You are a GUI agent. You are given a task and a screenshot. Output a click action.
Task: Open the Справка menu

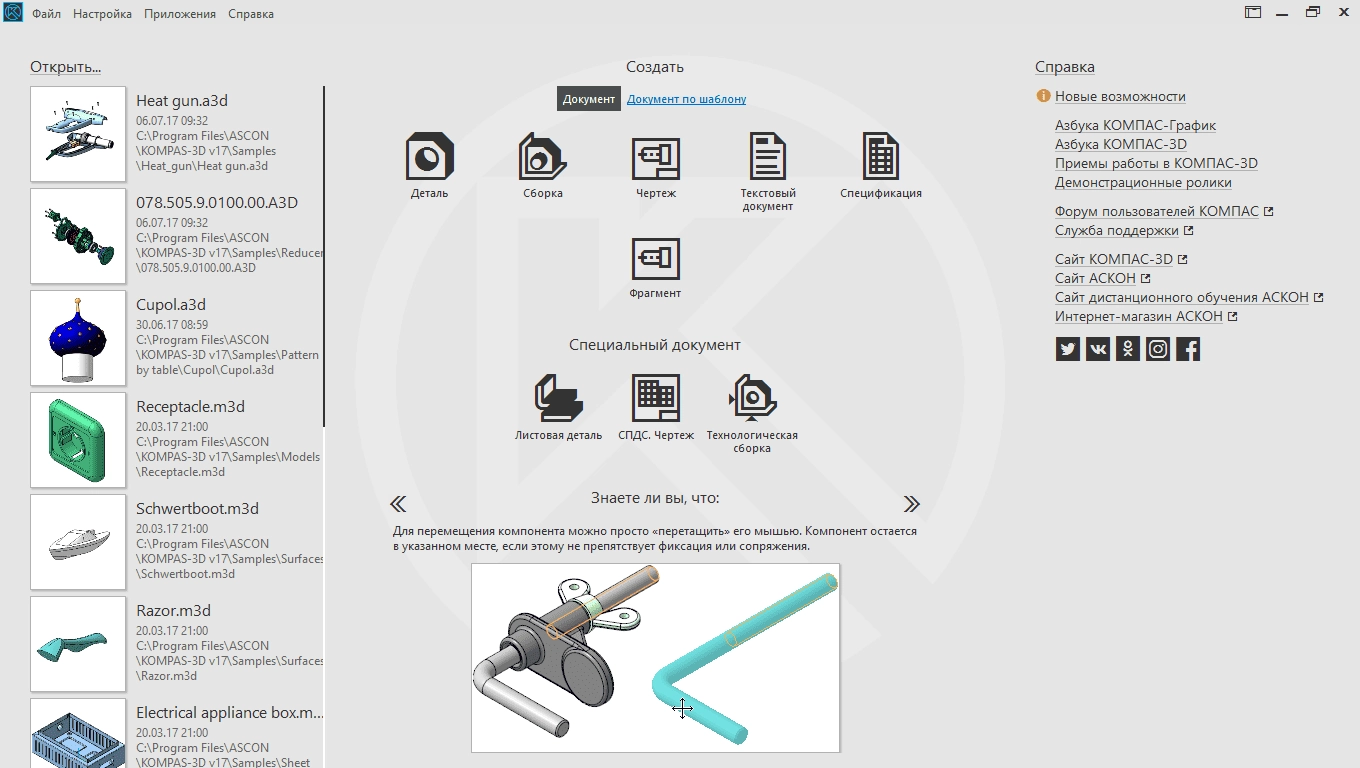tap(251, 14)
